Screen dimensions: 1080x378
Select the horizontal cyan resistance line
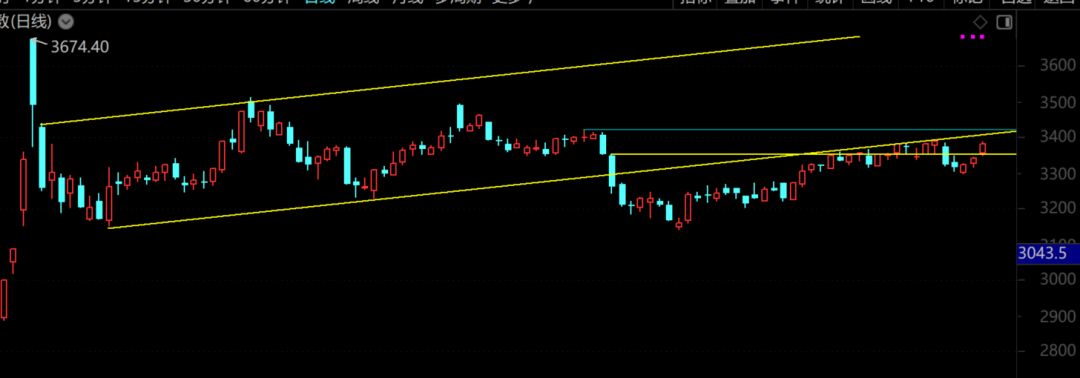pos(800,129)
